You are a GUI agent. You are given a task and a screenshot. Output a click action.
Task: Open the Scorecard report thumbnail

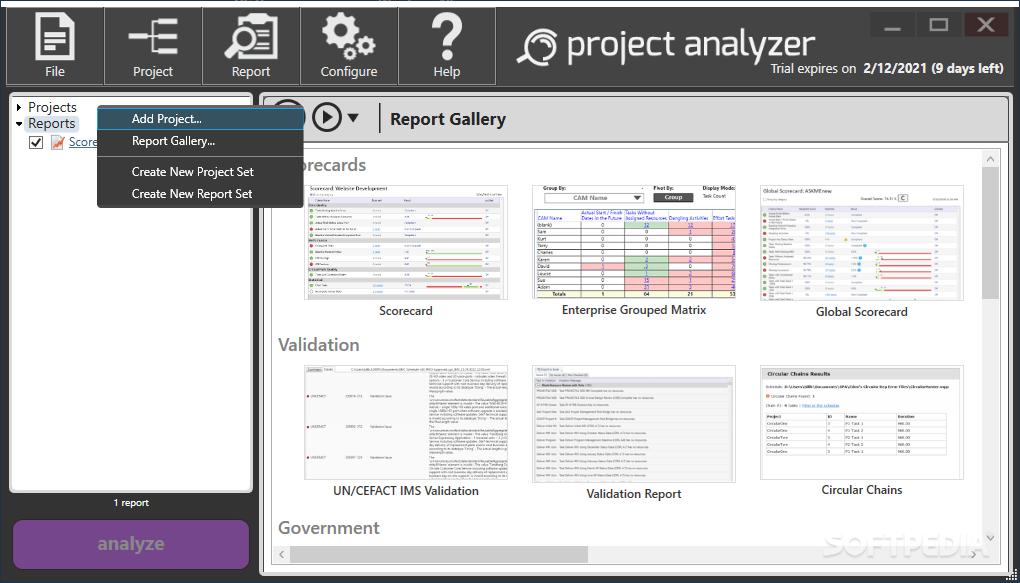pos(406,243)
